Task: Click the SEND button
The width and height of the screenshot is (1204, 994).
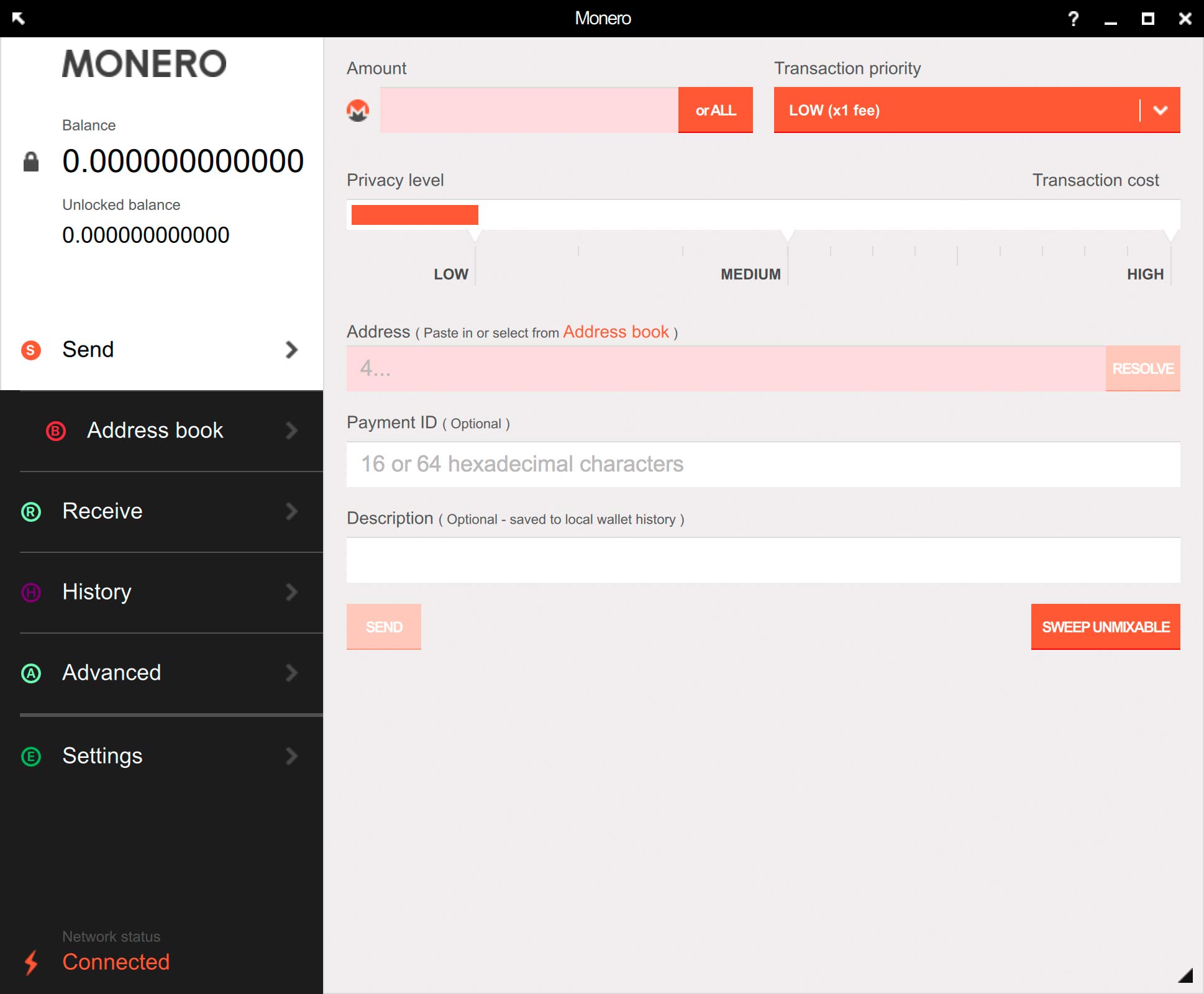Action: pyautogui.click(x=384, y=627)
